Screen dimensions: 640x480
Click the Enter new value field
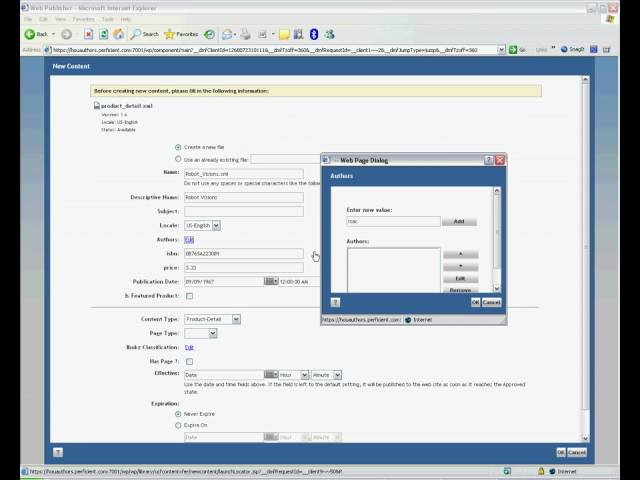tap(393, 221)
